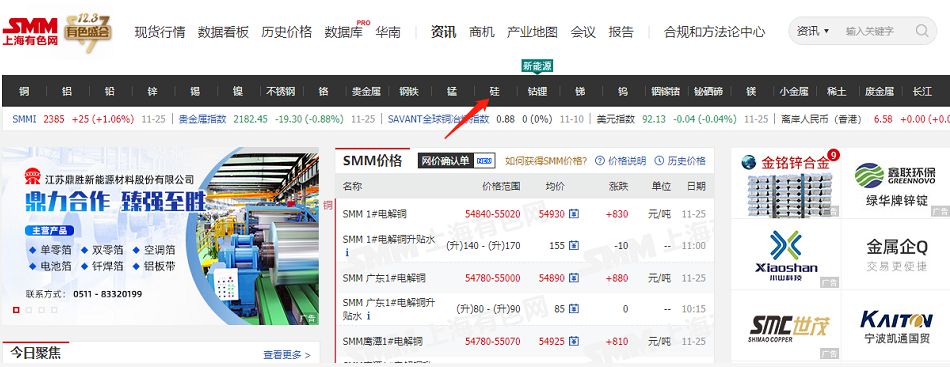
Task: Click the SMM 1#电解铜 row name
Action: coord(374,214)
